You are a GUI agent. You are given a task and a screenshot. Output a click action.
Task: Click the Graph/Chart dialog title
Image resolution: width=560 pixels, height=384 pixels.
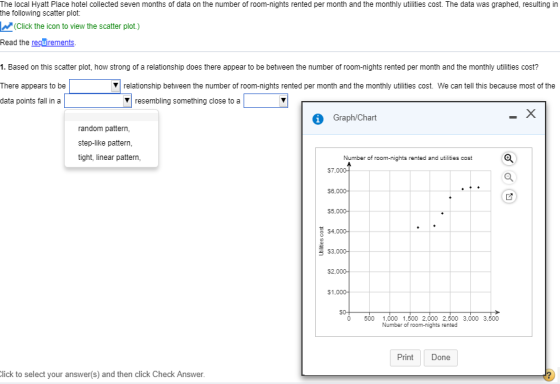point(355,118)
